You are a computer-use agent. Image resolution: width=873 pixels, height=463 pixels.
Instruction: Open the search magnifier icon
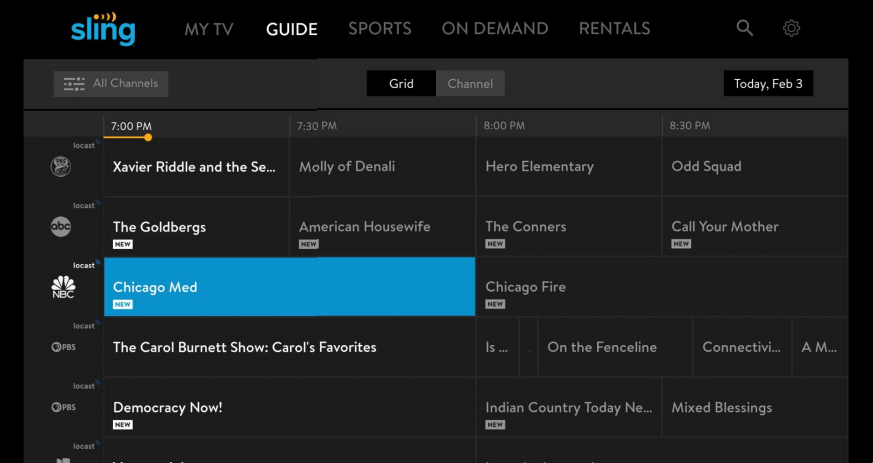click(744, 28)
